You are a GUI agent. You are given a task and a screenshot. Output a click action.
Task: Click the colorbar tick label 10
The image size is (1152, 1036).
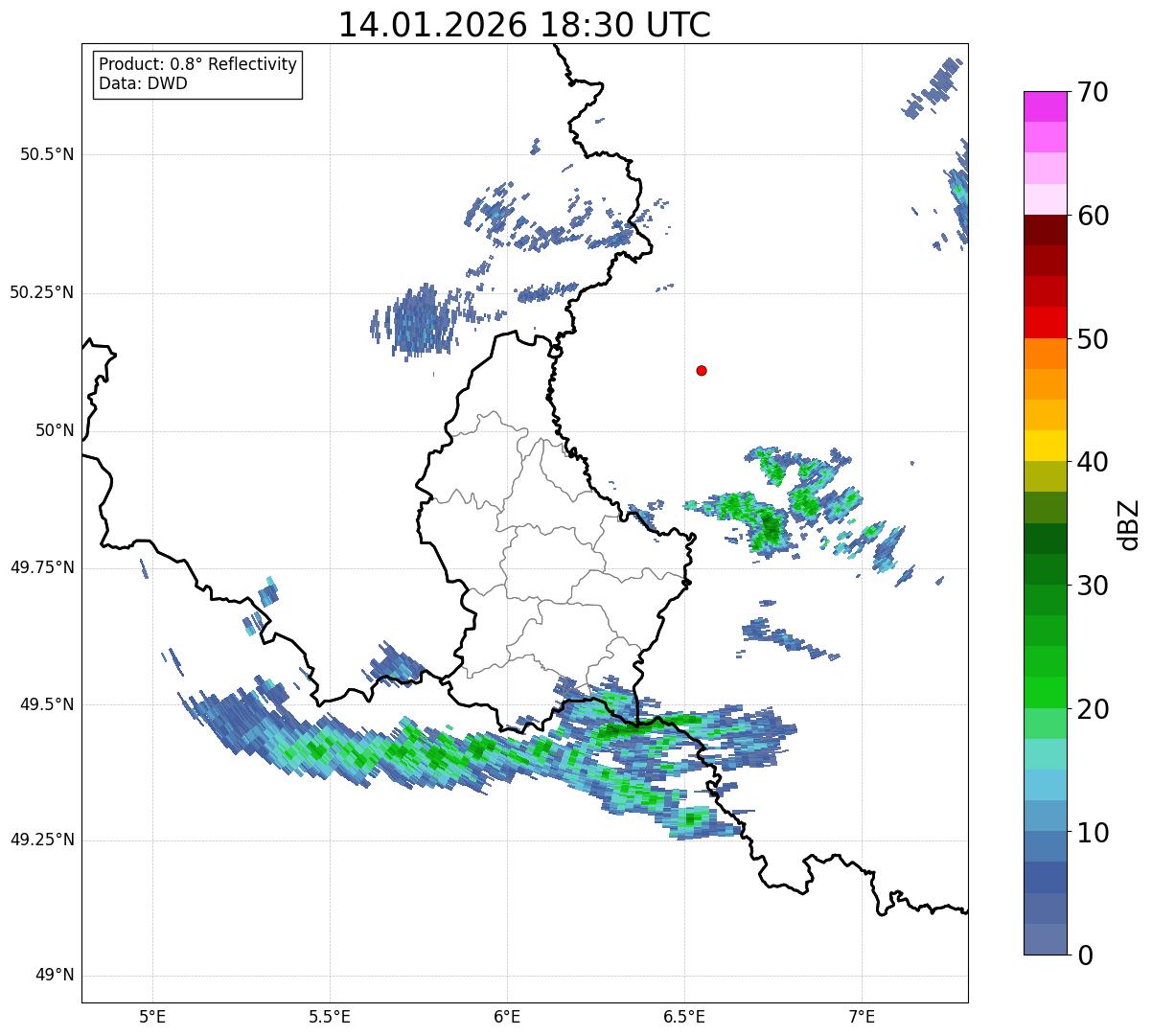[1093, 832]
